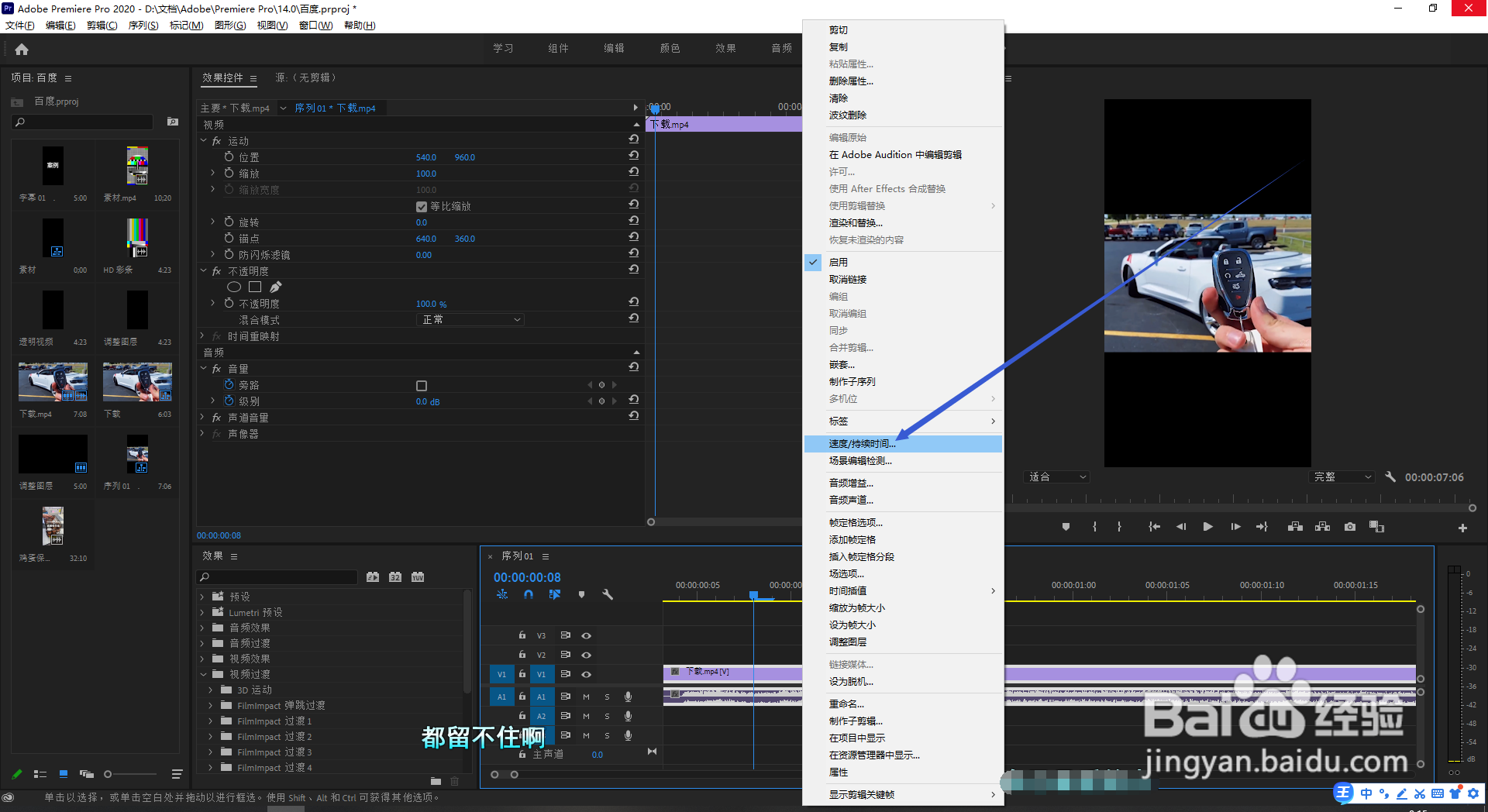Click Go to In point button
This screenshot has width=1488, height=812.
point(1154,527)
